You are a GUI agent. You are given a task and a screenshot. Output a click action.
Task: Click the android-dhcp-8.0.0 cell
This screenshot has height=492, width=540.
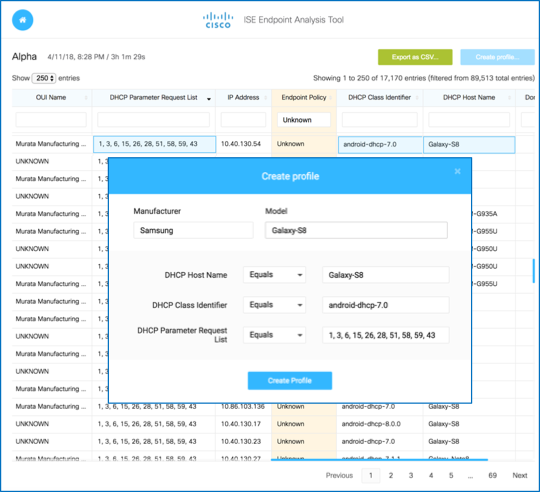pyautogui.click(x=371, y=424)
